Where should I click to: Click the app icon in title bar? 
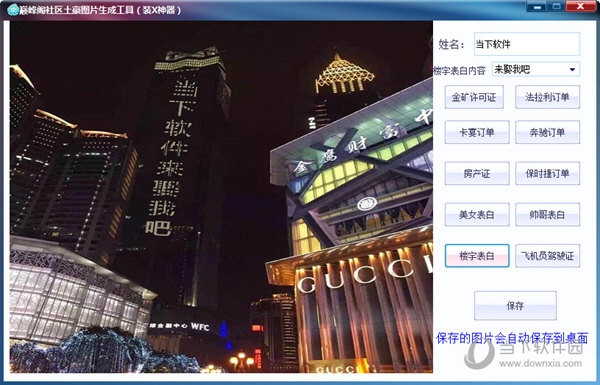pyautogui.click(x=13, y=10)
